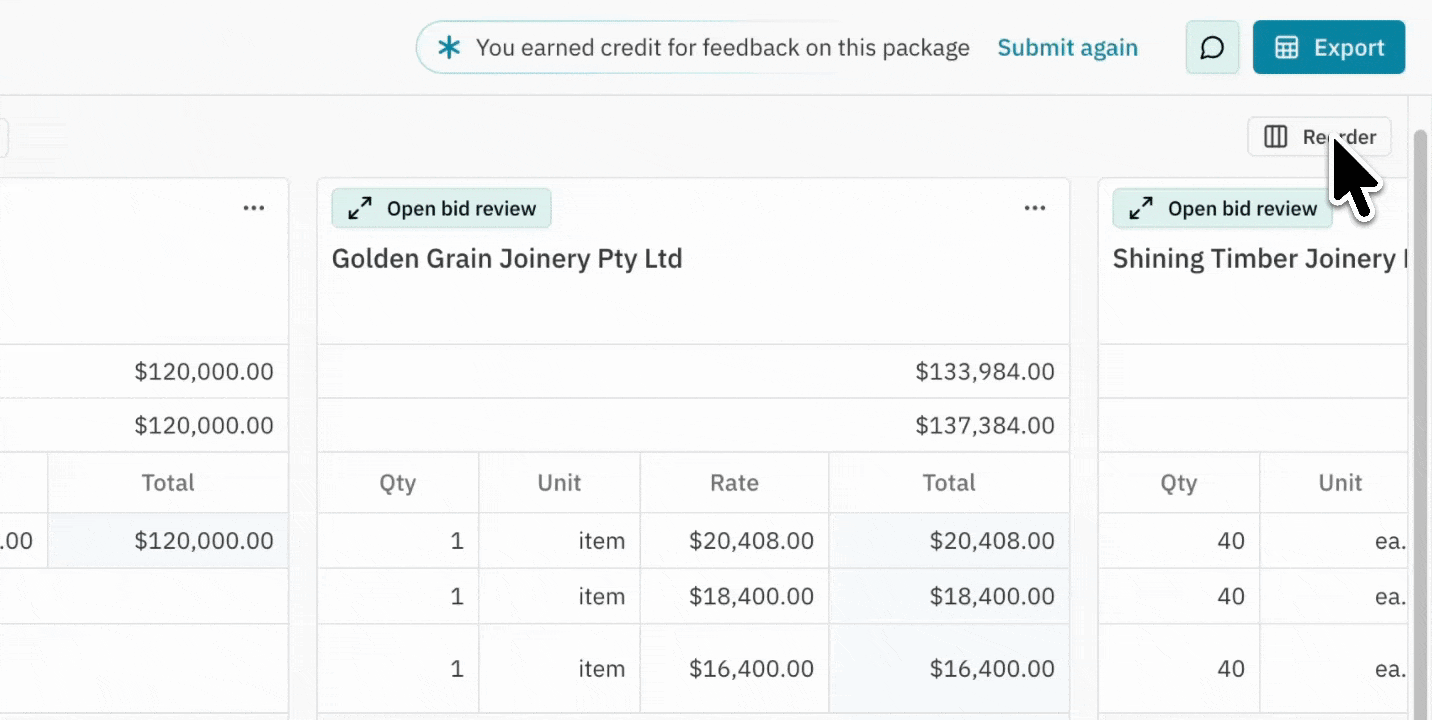This screenshot has height=720, width=1432.
Task: Select the Golden Grain Joinery company name
Action: click(x=507, y=258)
